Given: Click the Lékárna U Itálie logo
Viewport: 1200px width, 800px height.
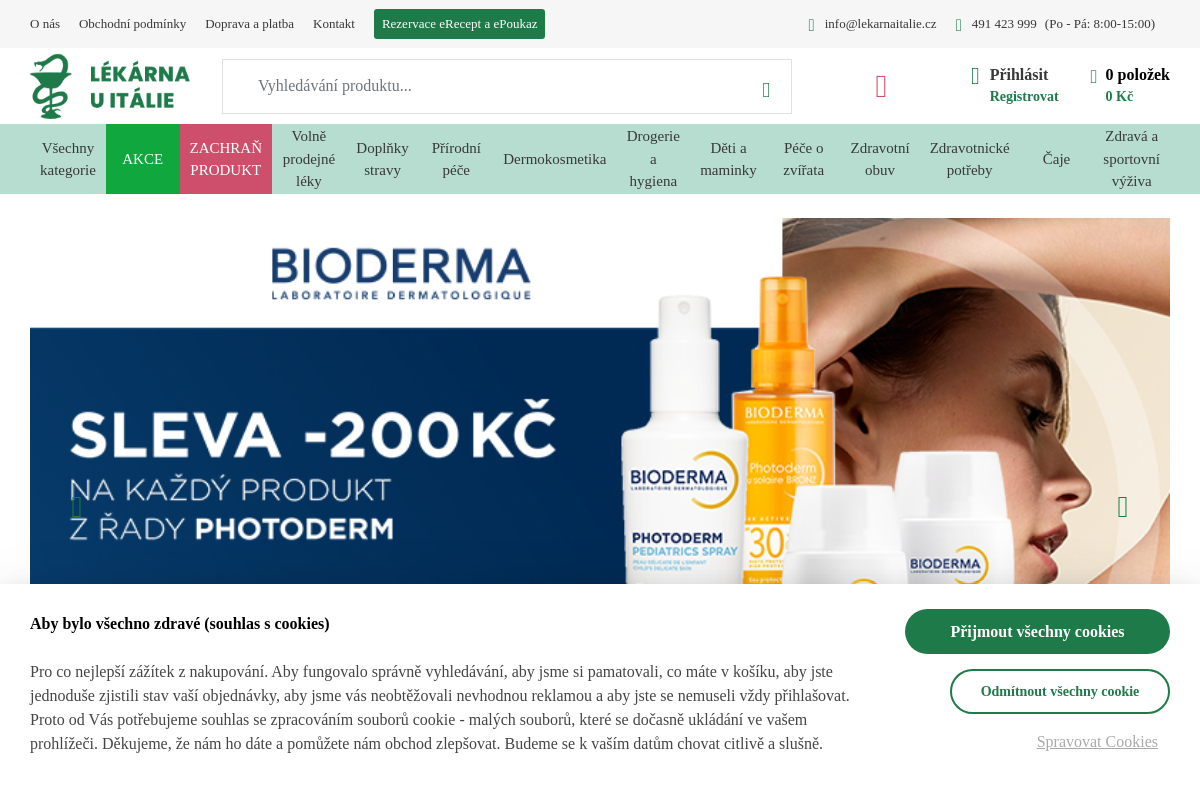Looking at the screenshot, I should [110, 86].
